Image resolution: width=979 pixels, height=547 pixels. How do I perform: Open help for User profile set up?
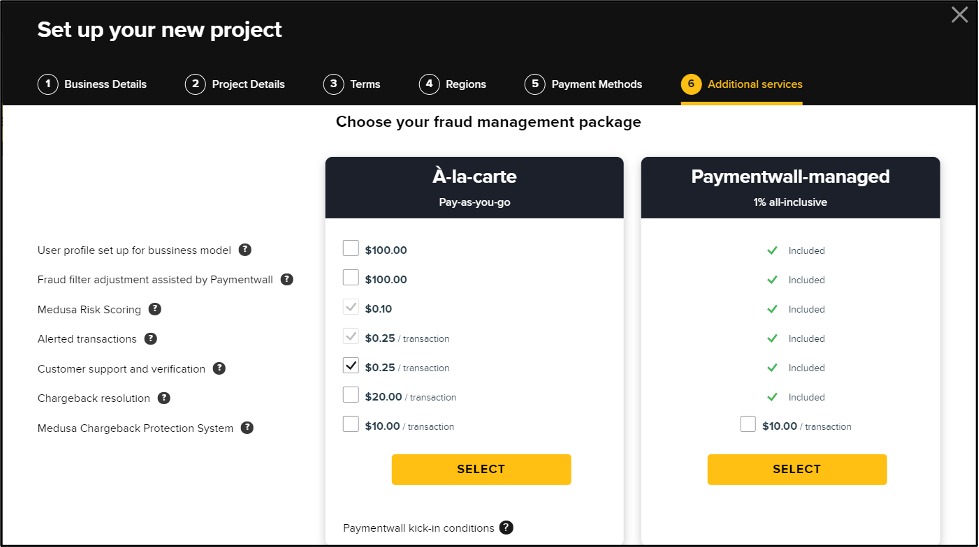pyautogui.click(x=245, y=250)
